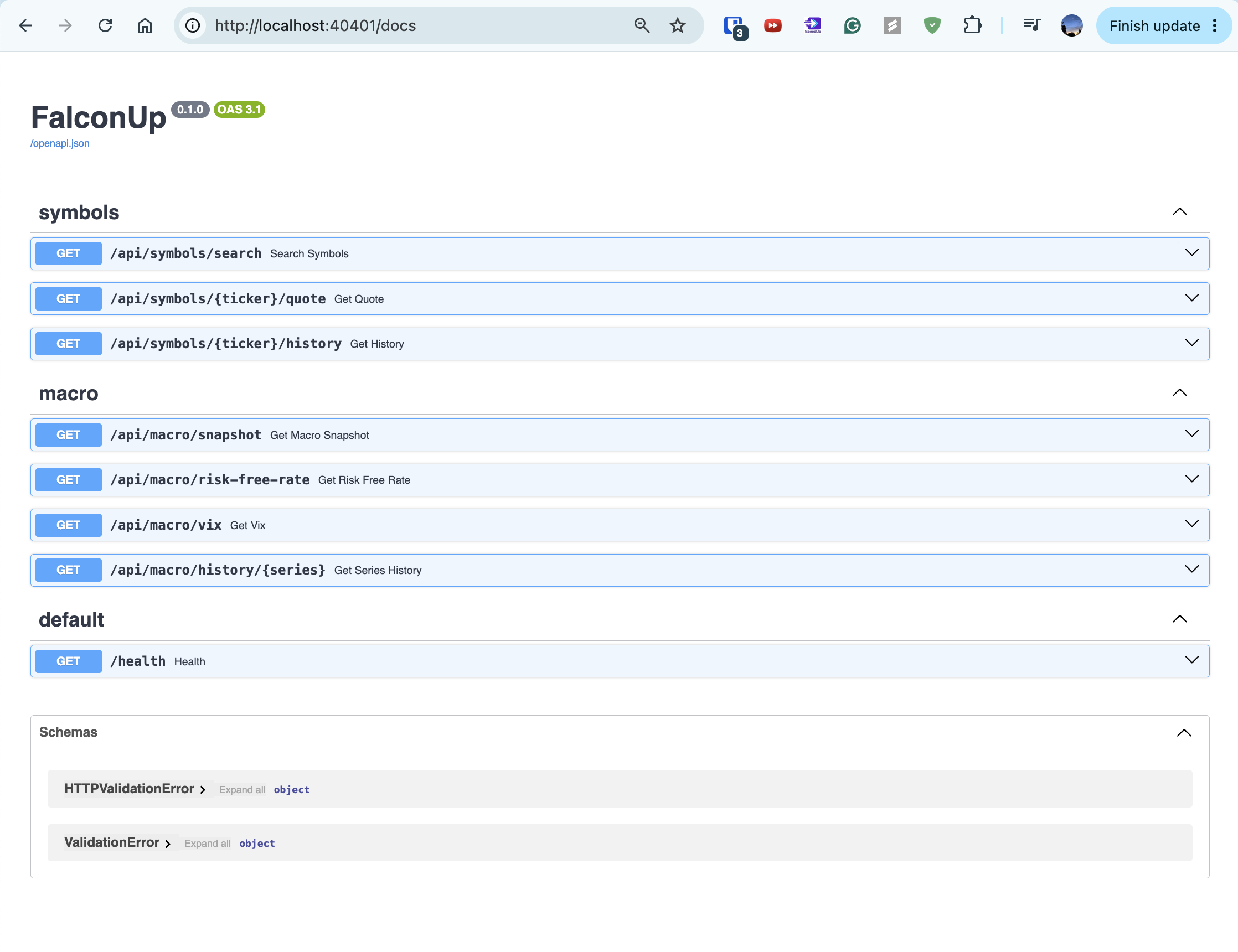Open the media controls icon
The image size is (1238, 952).
point(1031,25)
